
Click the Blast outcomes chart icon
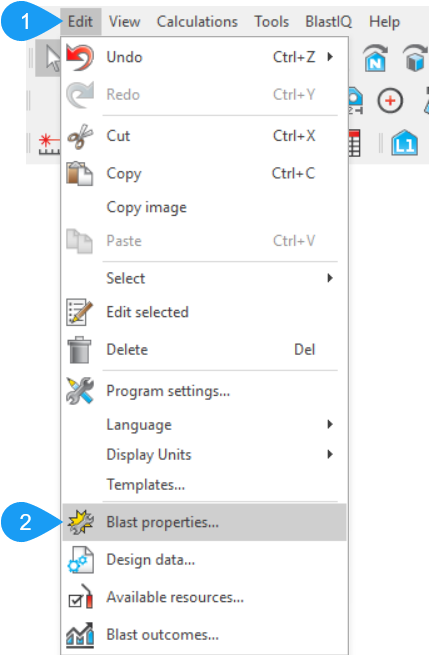(x=80, y=635)
